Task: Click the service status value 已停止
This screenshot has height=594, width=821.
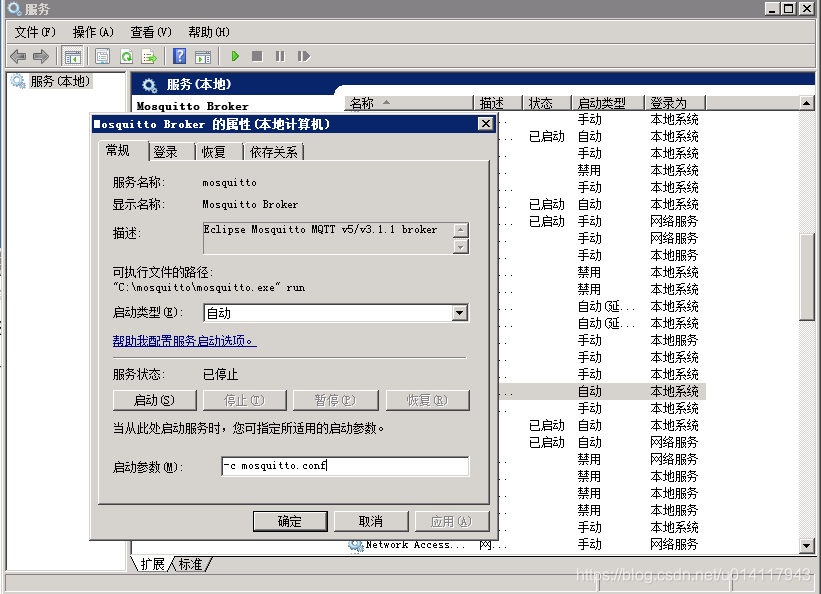Action: (220, 375)
